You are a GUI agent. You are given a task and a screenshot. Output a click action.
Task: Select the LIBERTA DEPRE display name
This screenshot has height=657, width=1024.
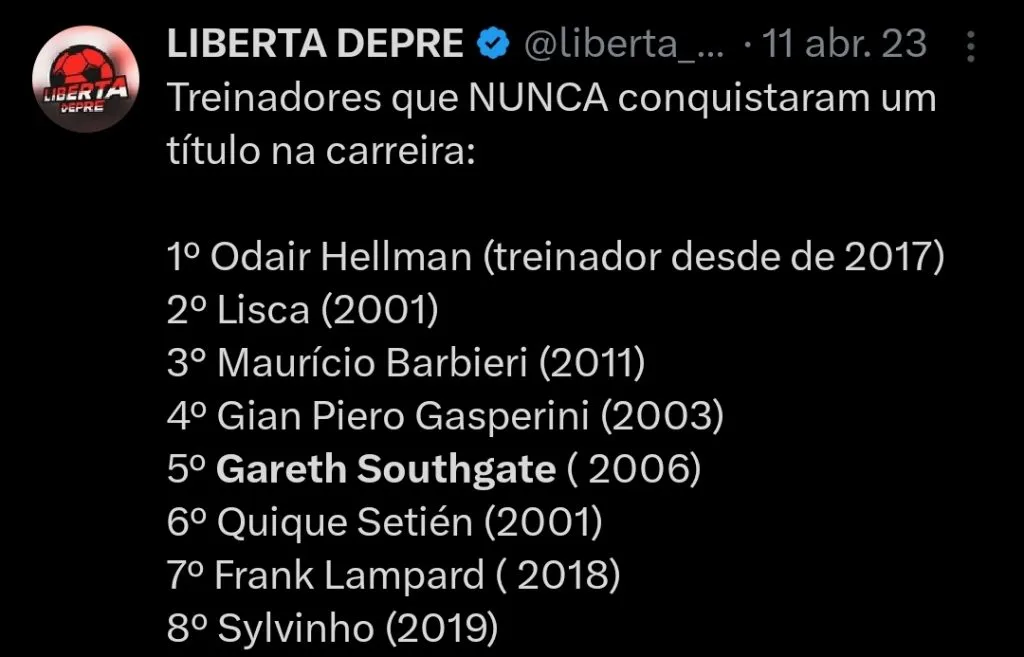point(315,43)
